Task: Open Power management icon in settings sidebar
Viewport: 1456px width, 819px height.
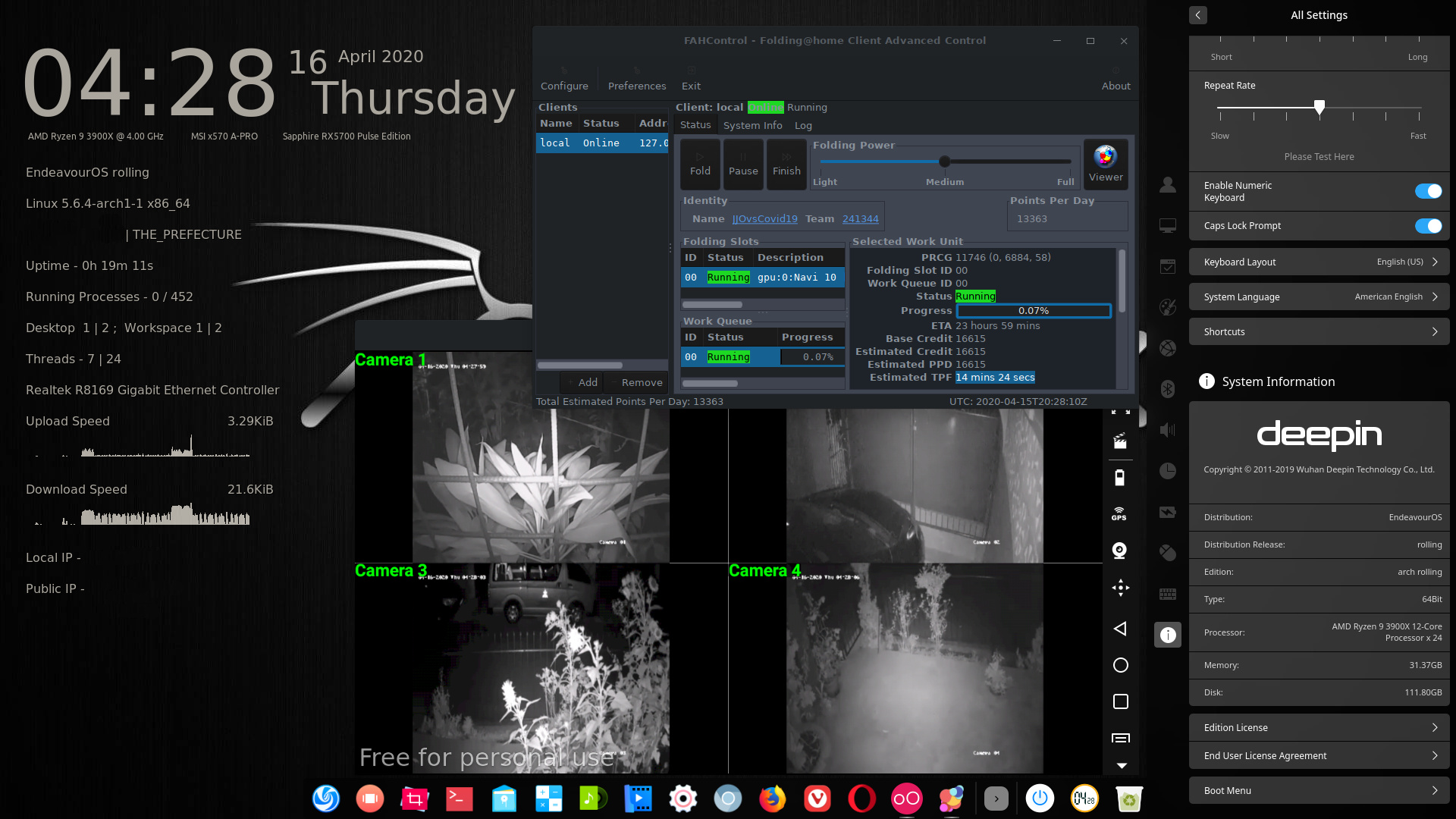Action: tap(1168, 512)
